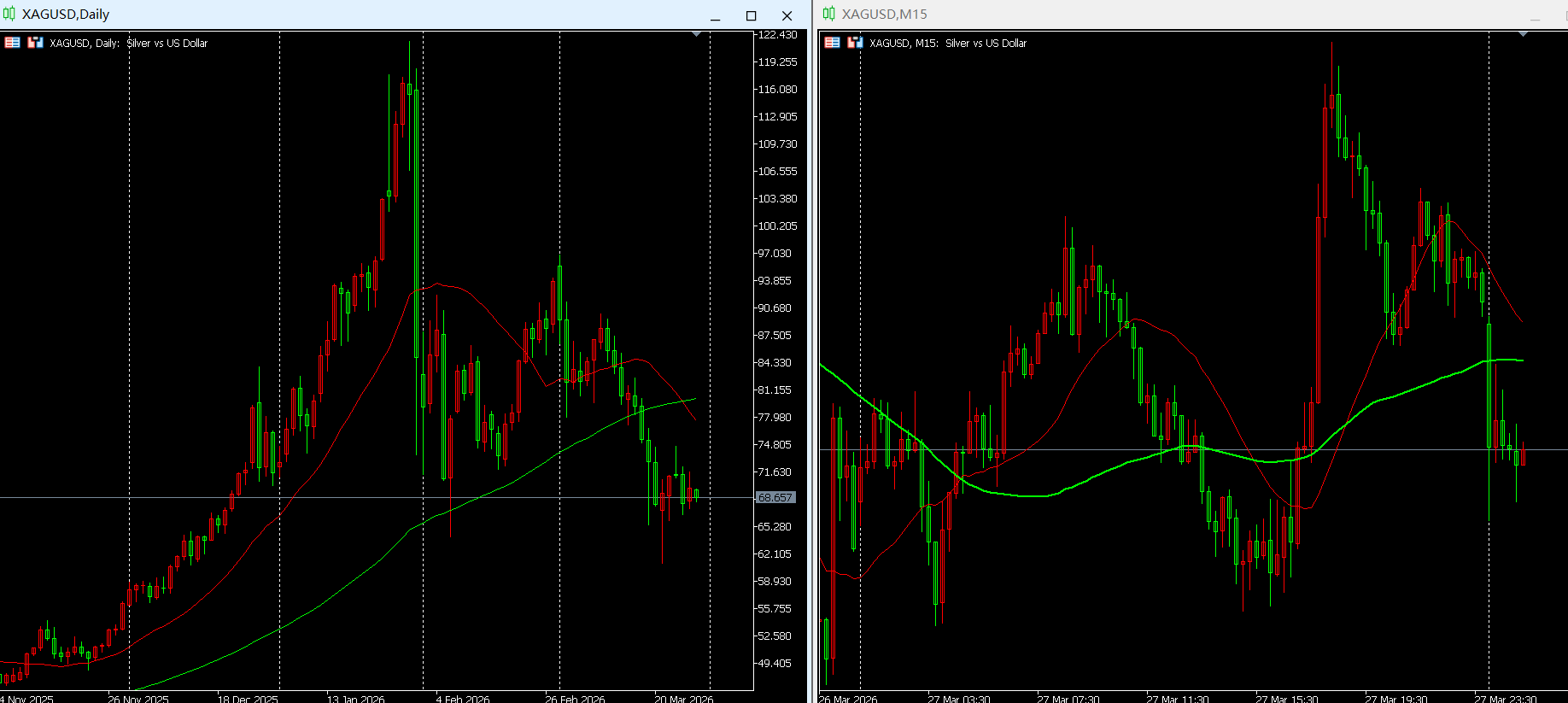Viewport: 1568px width, 703px height.
Task: Click the chart shift triangle on the M15 chart
Action: (1523, 34)
